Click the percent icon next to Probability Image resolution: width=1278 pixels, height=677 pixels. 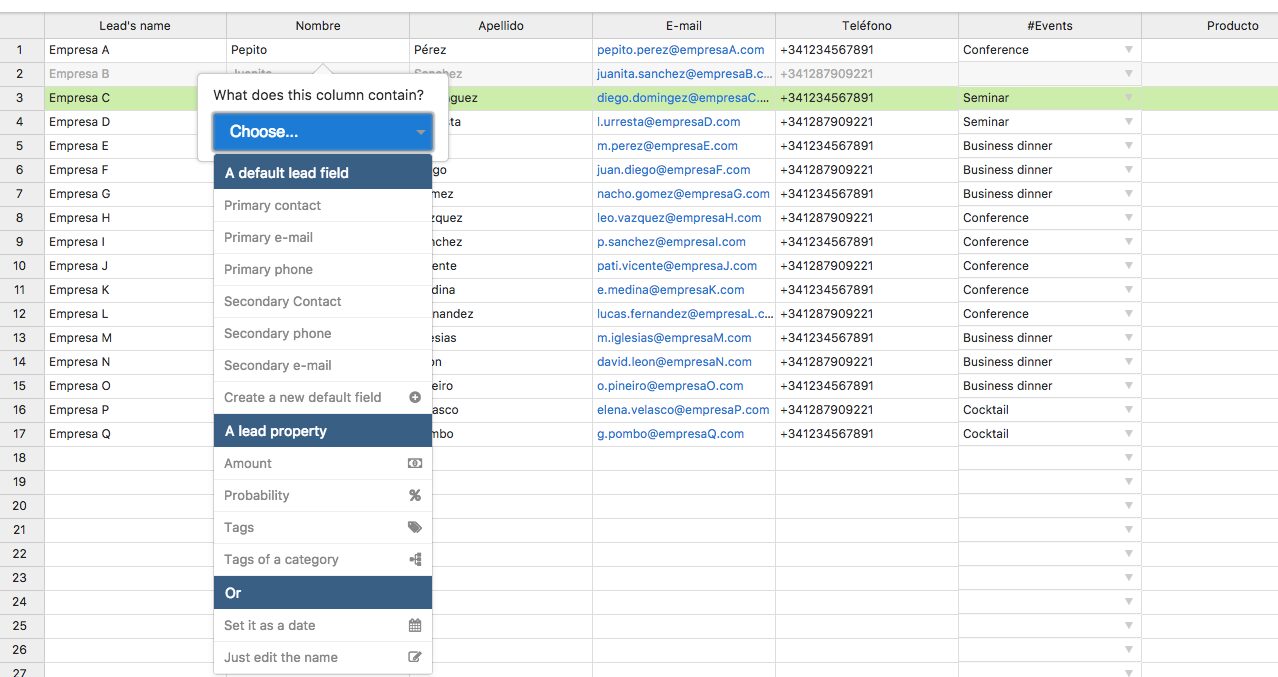[x=415, y=495]
